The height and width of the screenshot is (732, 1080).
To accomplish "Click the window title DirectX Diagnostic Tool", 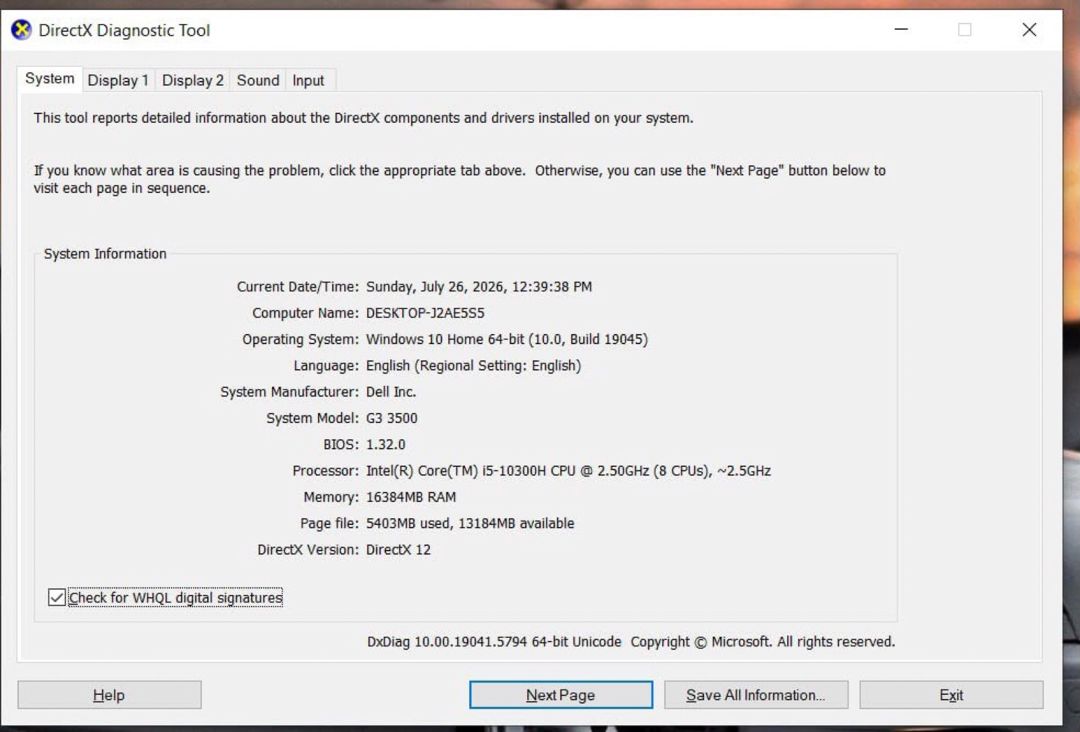I will (x=124, y=30).
